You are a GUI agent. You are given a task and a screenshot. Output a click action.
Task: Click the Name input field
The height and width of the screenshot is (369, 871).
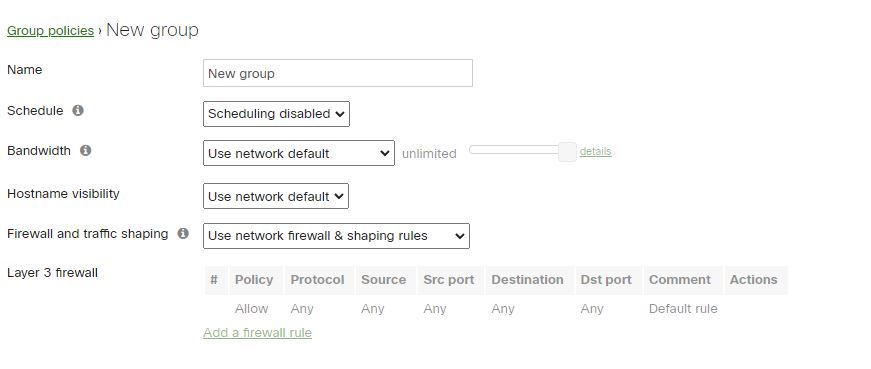point(338,73)
